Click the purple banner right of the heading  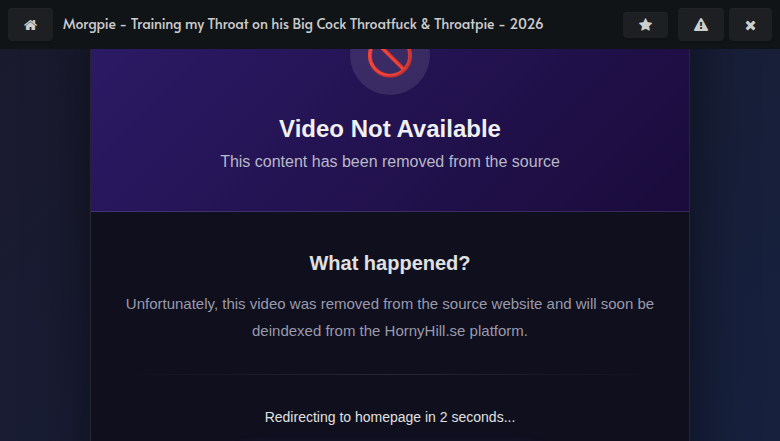click(597, 129)
